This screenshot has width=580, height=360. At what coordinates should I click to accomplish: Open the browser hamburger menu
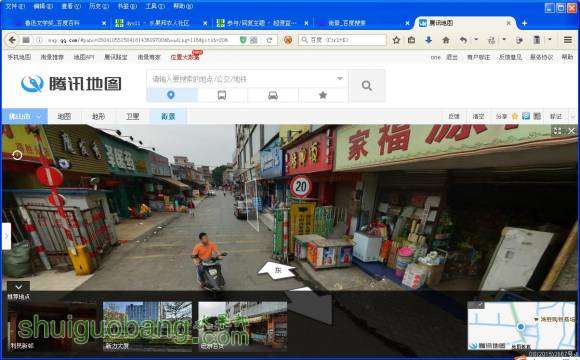pos(568,40)
